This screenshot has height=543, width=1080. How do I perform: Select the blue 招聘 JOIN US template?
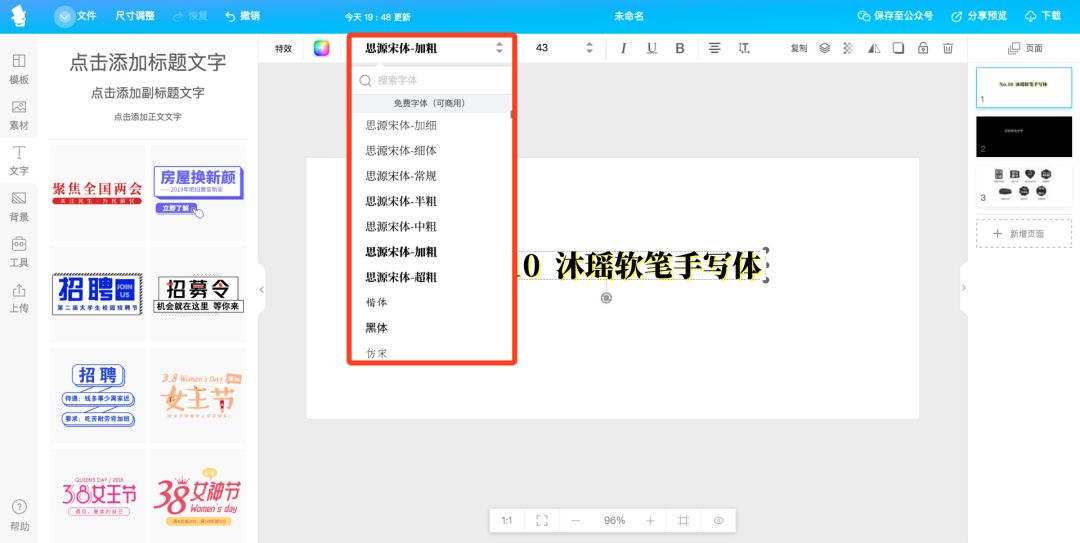tap(97, 294)
